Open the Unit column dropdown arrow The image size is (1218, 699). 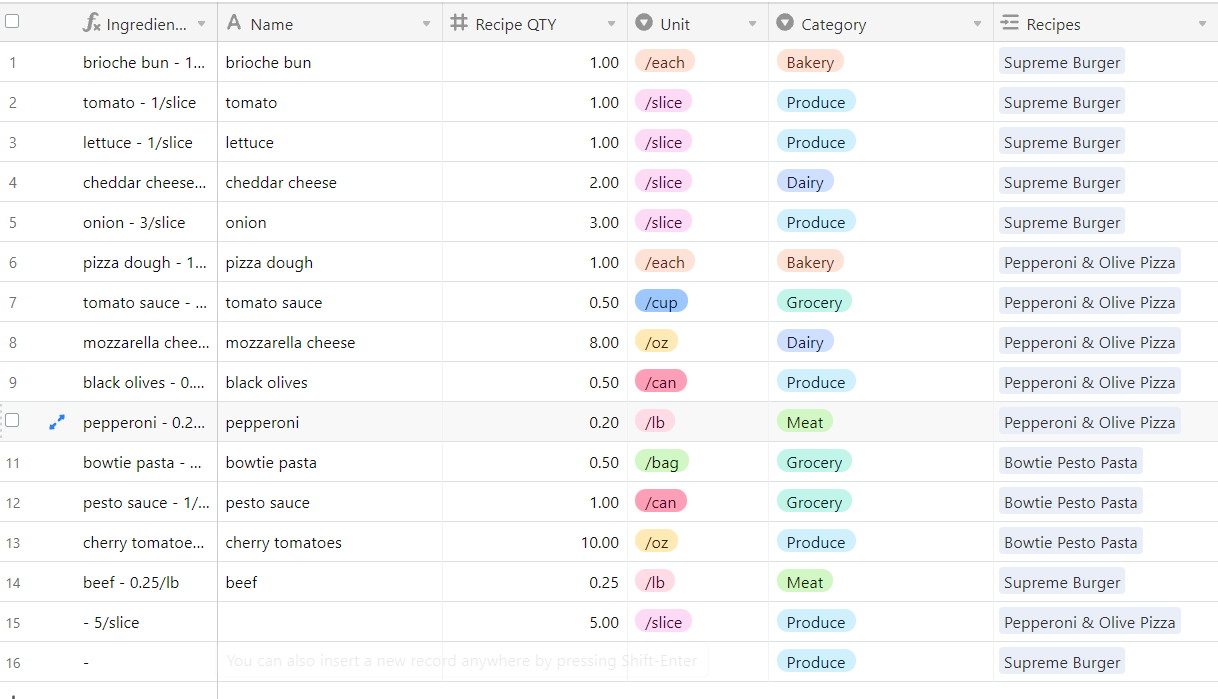pyautogui.click(x=752, y=24)
